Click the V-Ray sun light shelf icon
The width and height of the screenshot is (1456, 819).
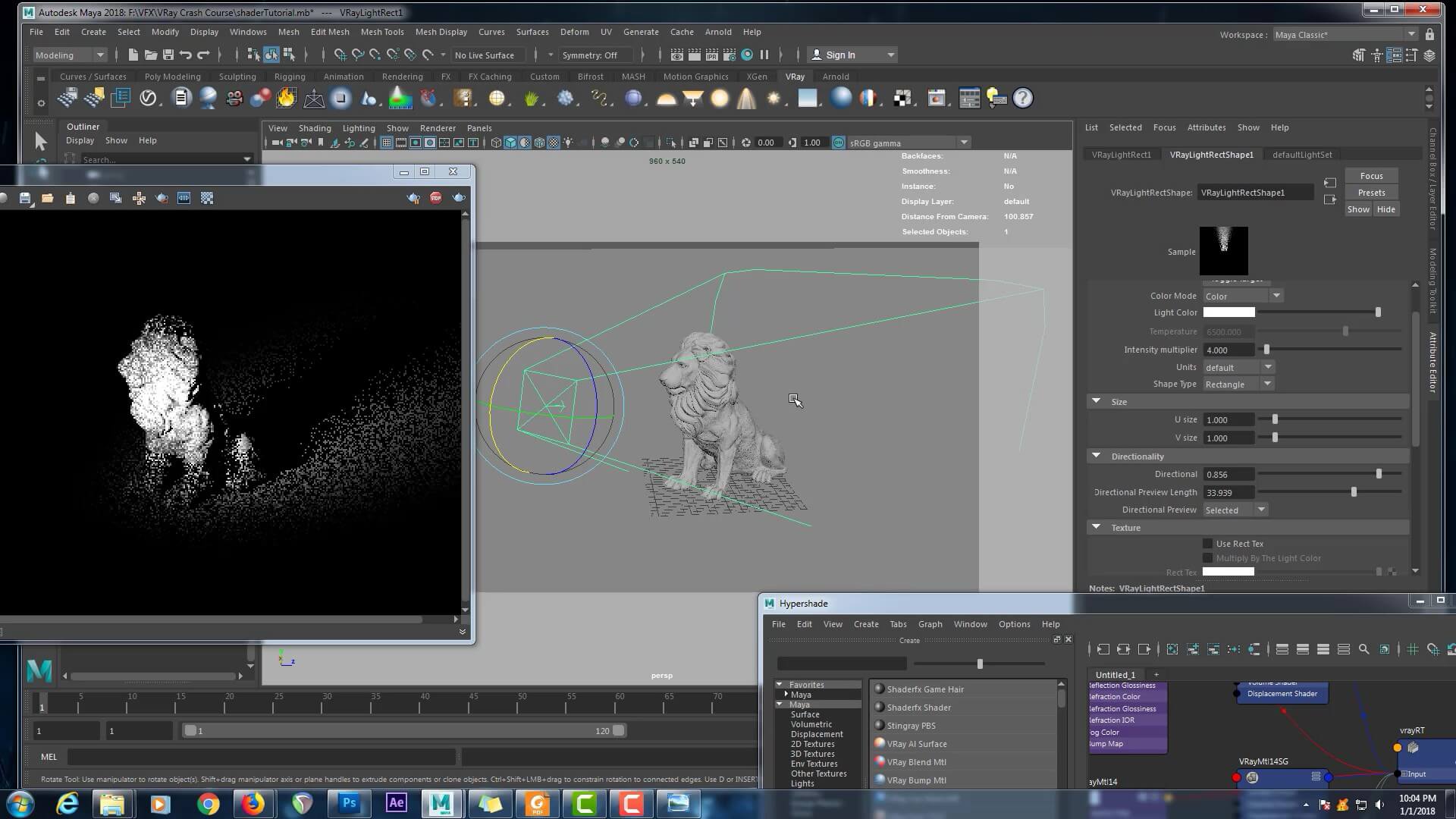(x=773, y=99)
